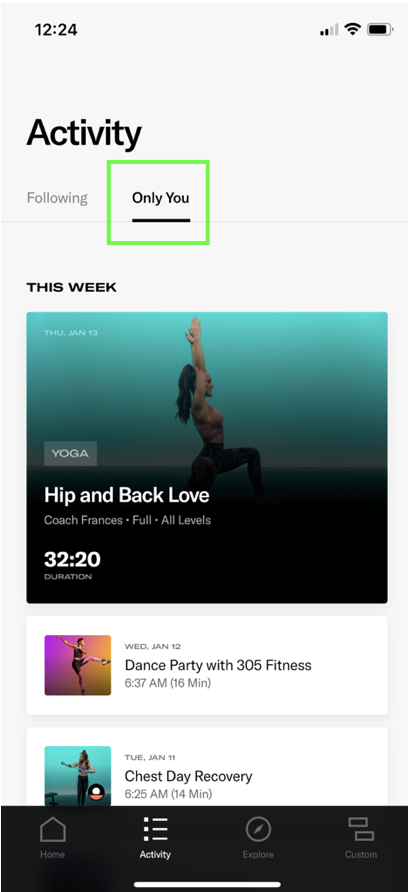Tap the battery status icon

pyautogui.click(x=380, y=30)
